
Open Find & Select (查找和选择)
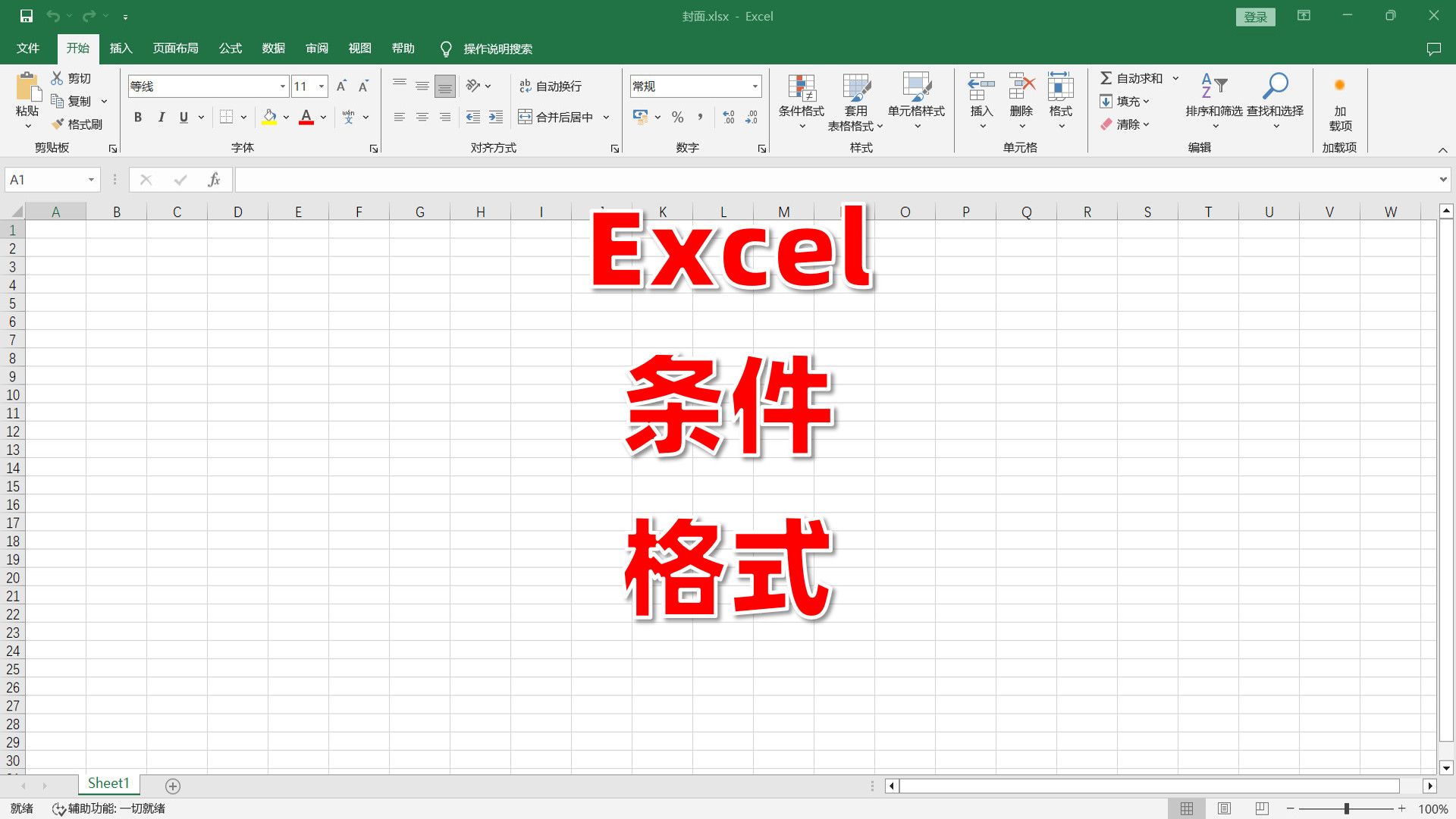(x=1276, y=102)
